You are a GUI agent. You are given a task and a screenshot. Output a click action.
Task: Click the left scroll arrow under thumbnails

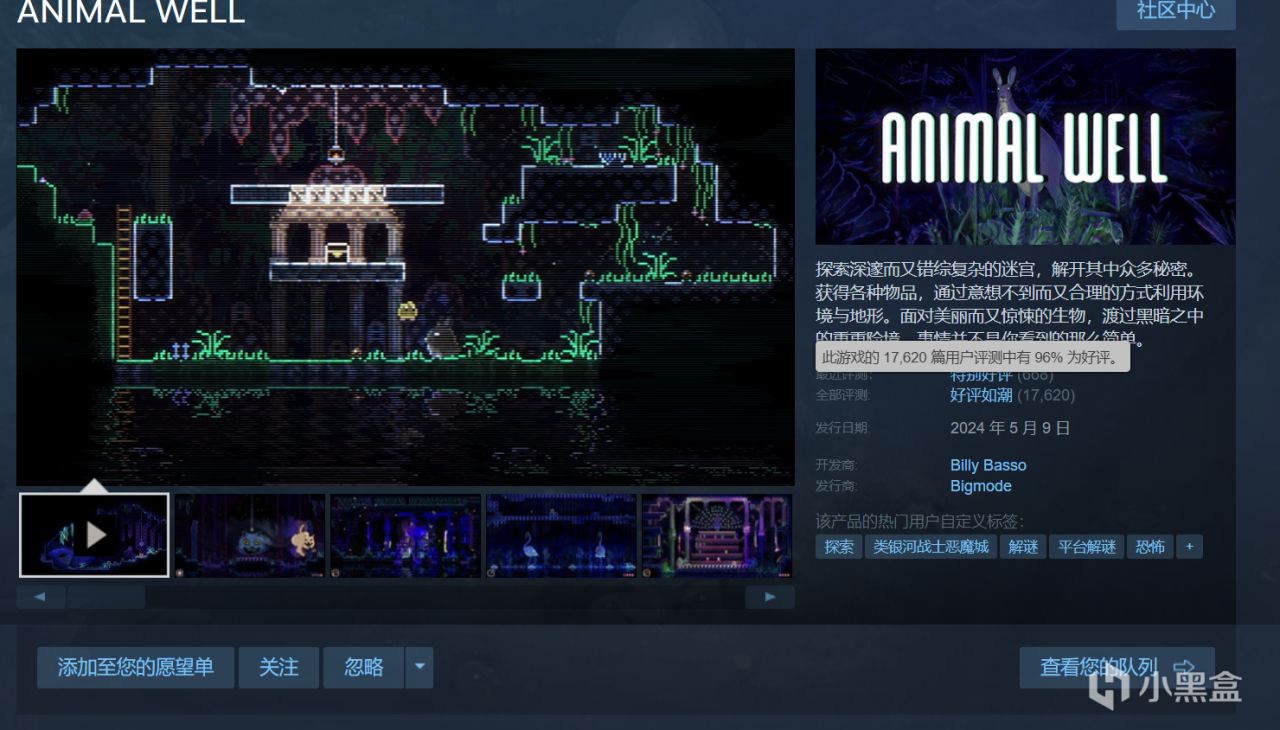click(41, 597)
